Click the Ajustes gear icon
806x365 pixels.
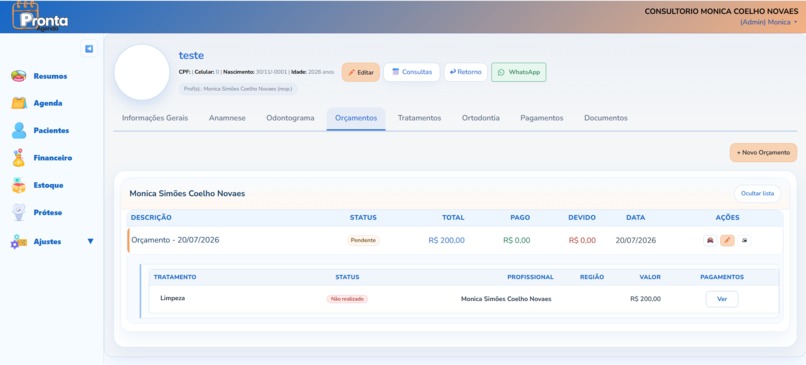[19, 242]
